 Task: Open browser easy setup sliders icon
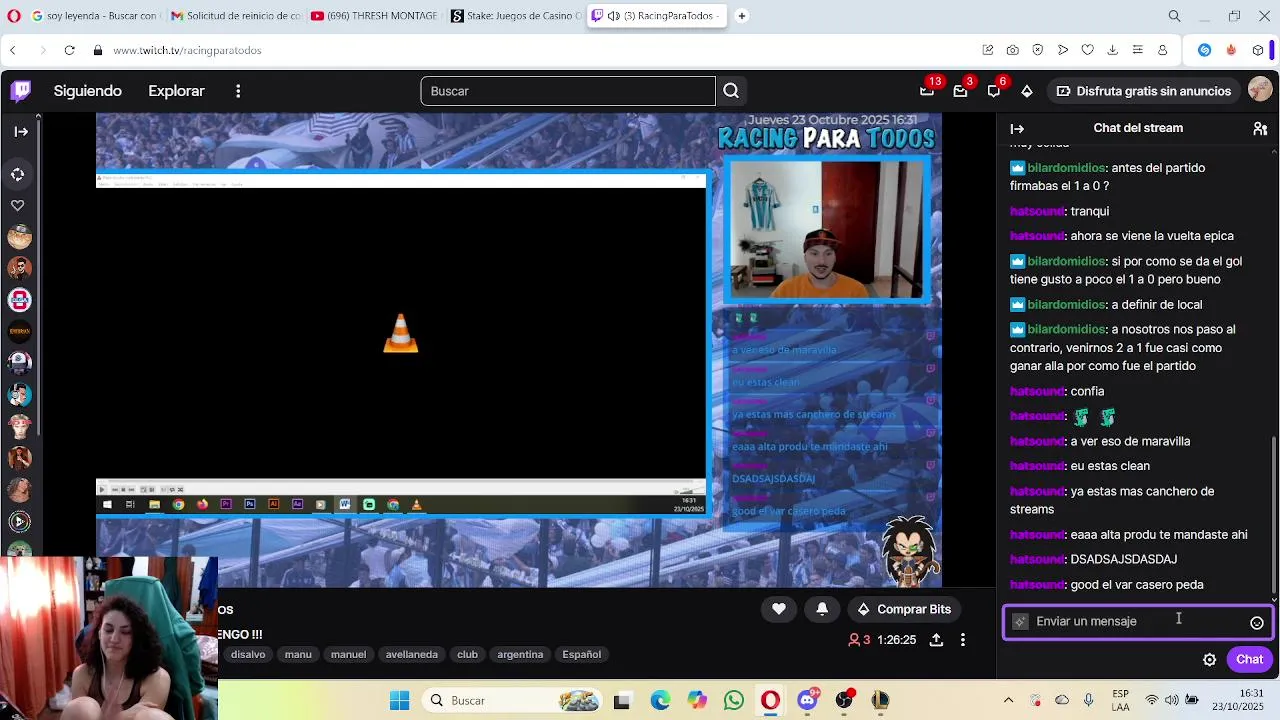point(1138,50)
